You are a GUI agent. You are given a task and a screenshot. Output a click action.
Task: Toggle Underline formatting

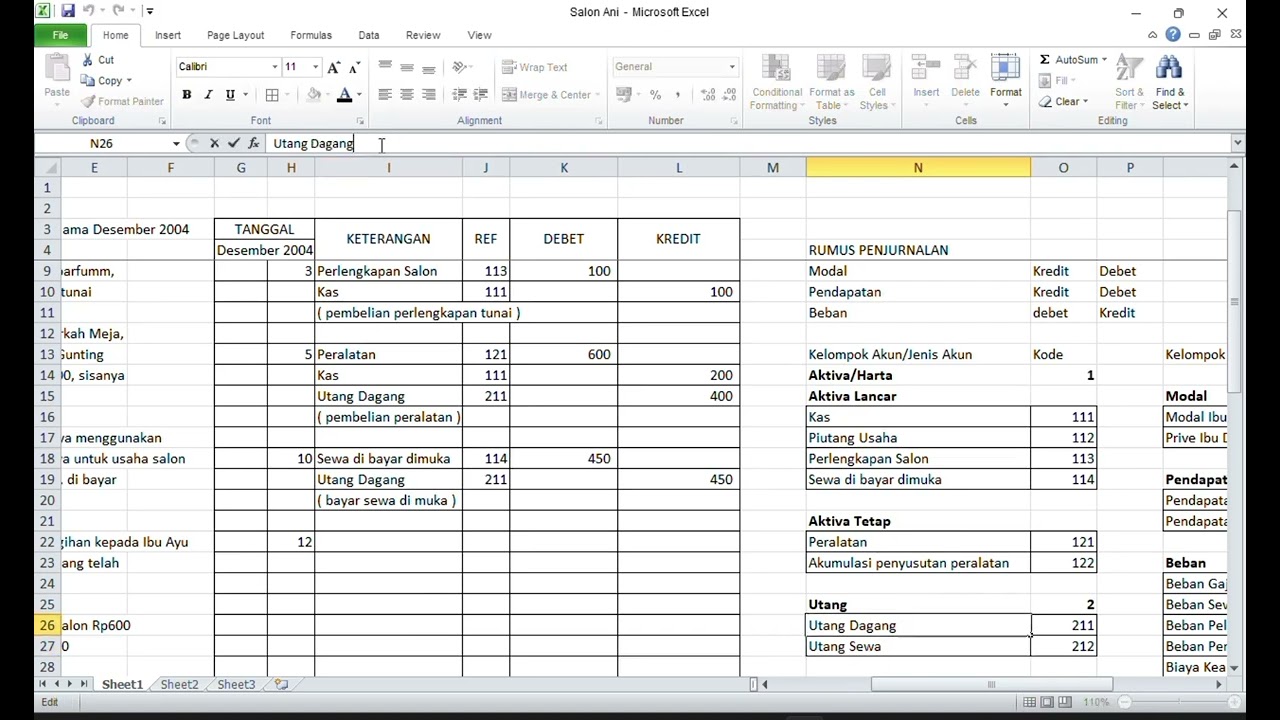click(x=230, y=95)
